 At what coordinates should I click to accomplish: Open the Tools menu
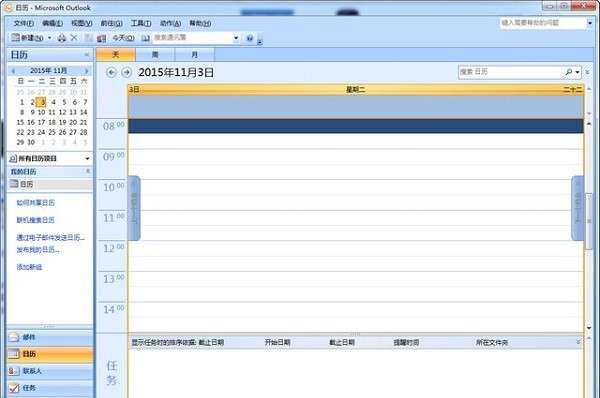[141, 23]
